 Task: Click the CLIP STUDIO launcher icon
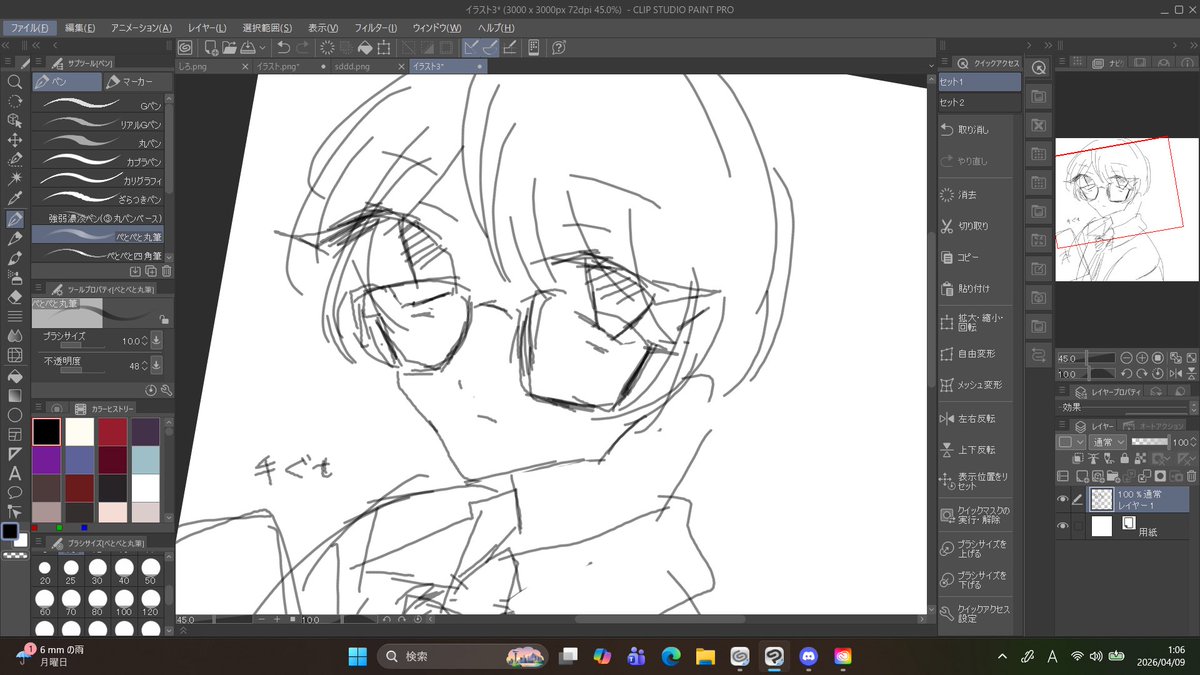pos(185,47)
